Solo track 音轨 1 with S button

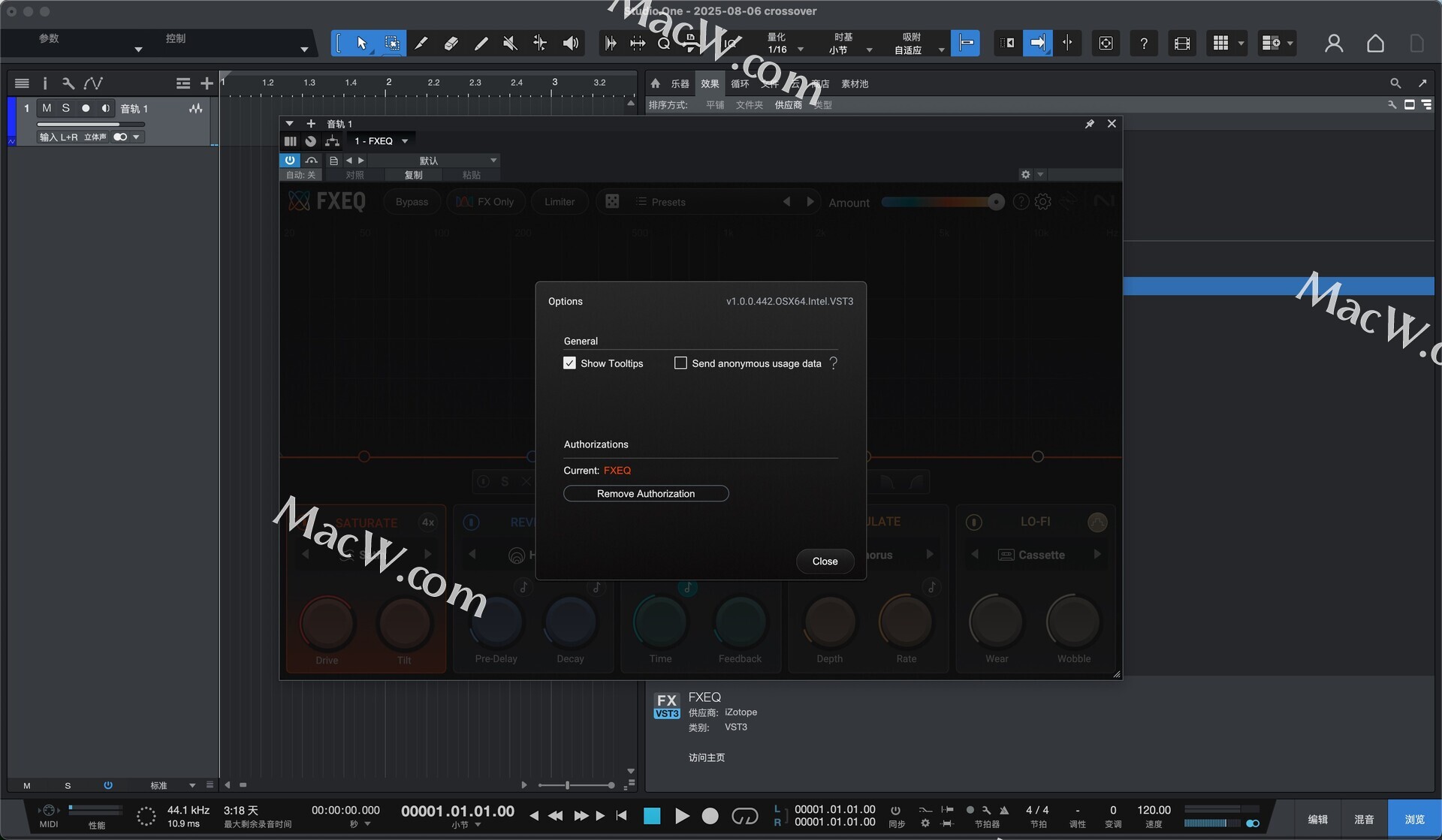click(x=66, y=108)
